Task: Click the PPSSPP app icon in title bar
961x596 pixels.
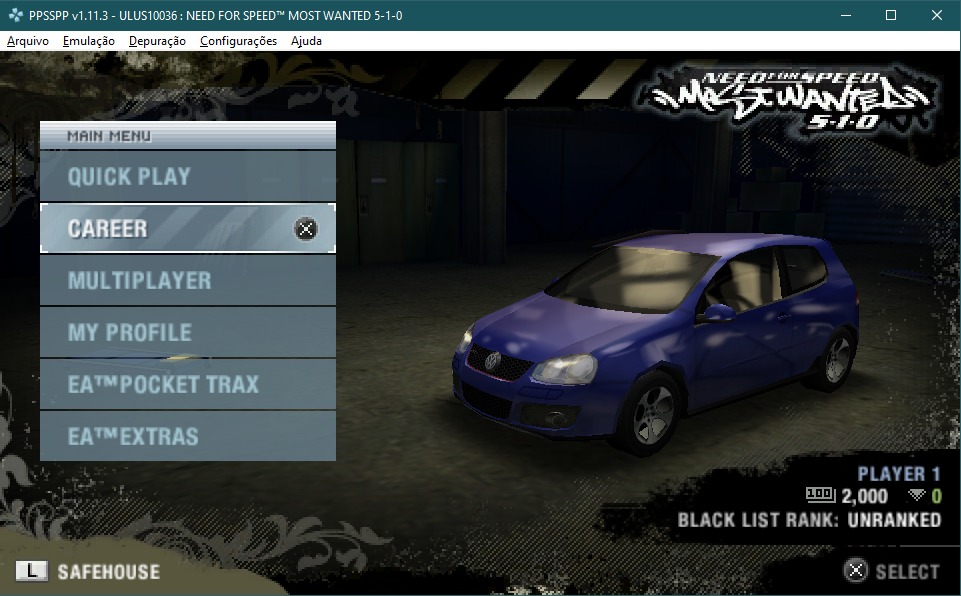Action: (15, 15)
